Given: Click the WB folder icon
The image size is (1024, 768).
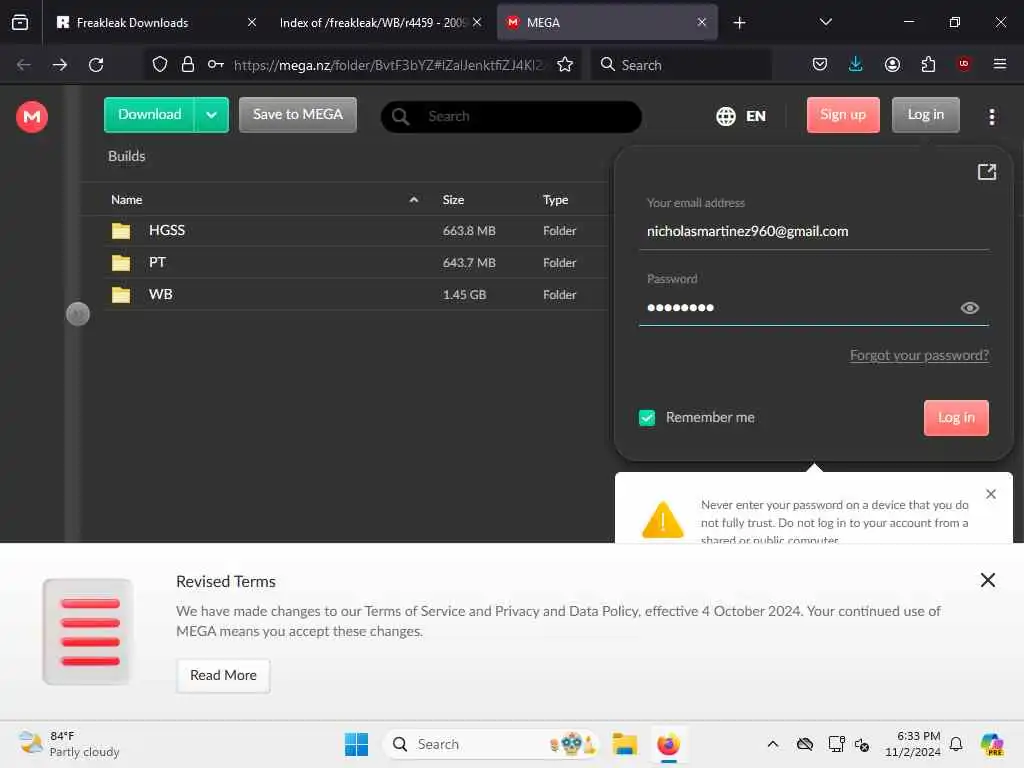Looking at the screenshot, I should tap(121, 295).
